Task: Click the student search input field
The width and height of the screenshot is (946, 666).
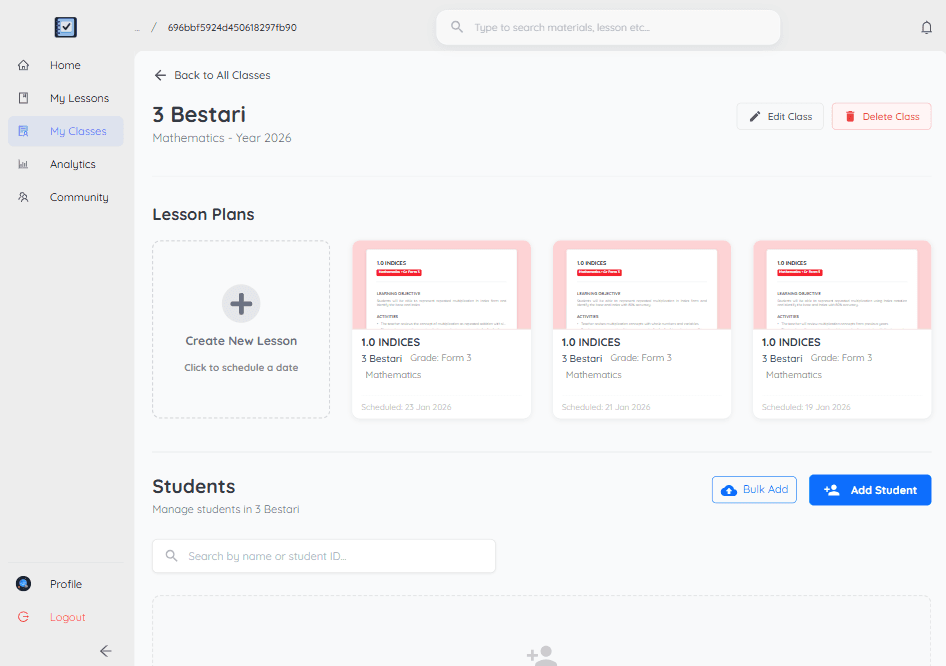Action: (323, 556)
